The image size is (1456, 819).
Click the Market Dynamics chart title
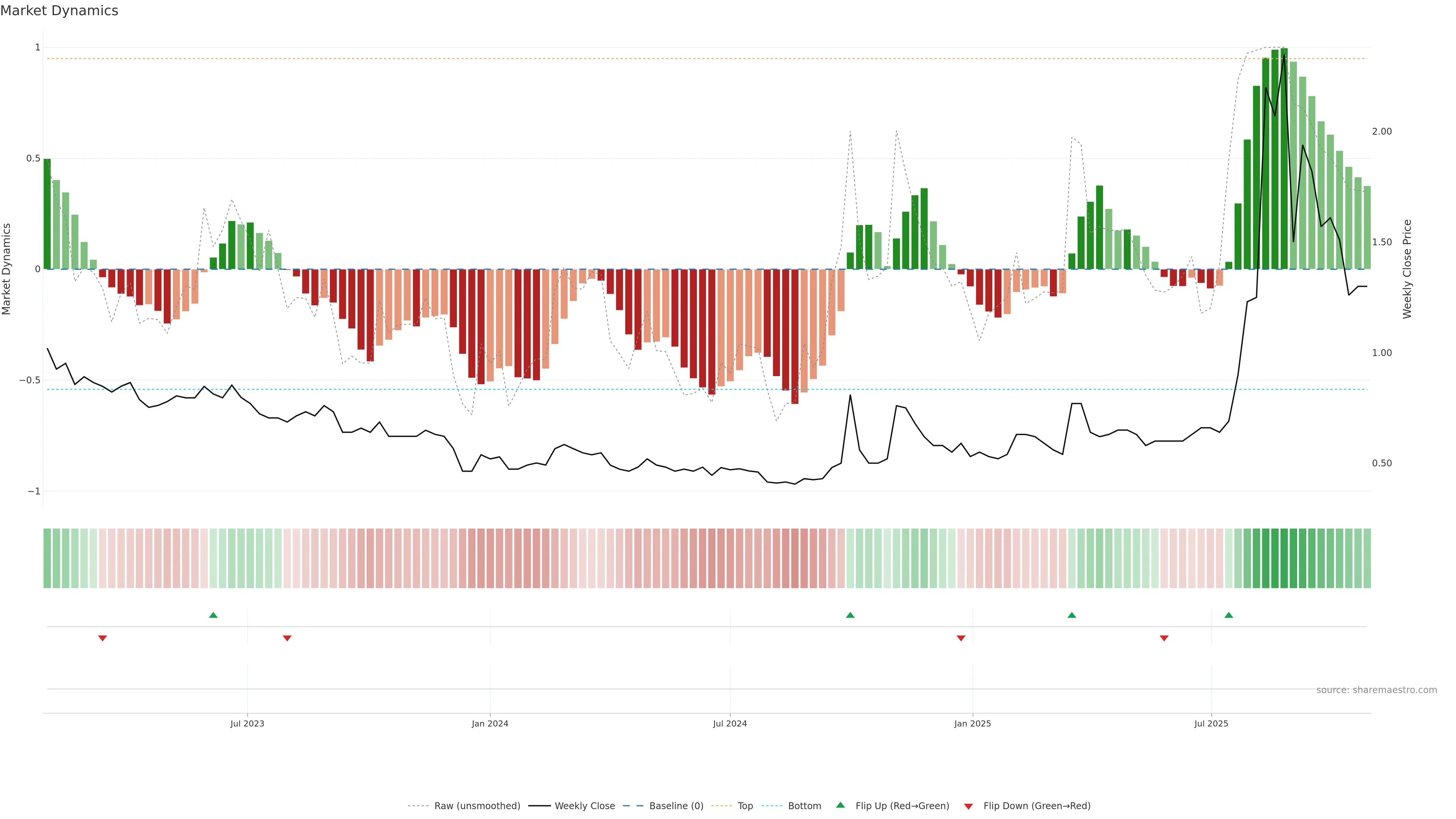pyautogui.click(x=60, y=11)
